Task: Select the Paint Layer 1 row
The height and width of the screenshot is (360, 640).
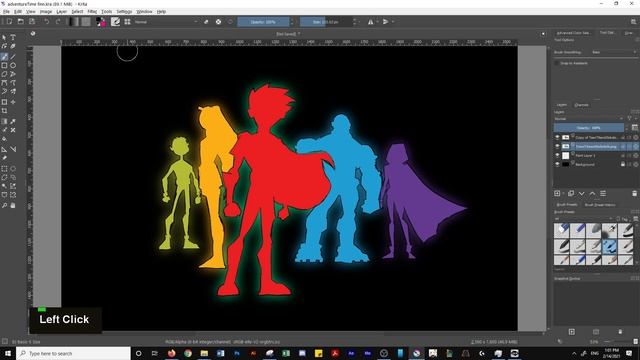Action: [595, 155]
